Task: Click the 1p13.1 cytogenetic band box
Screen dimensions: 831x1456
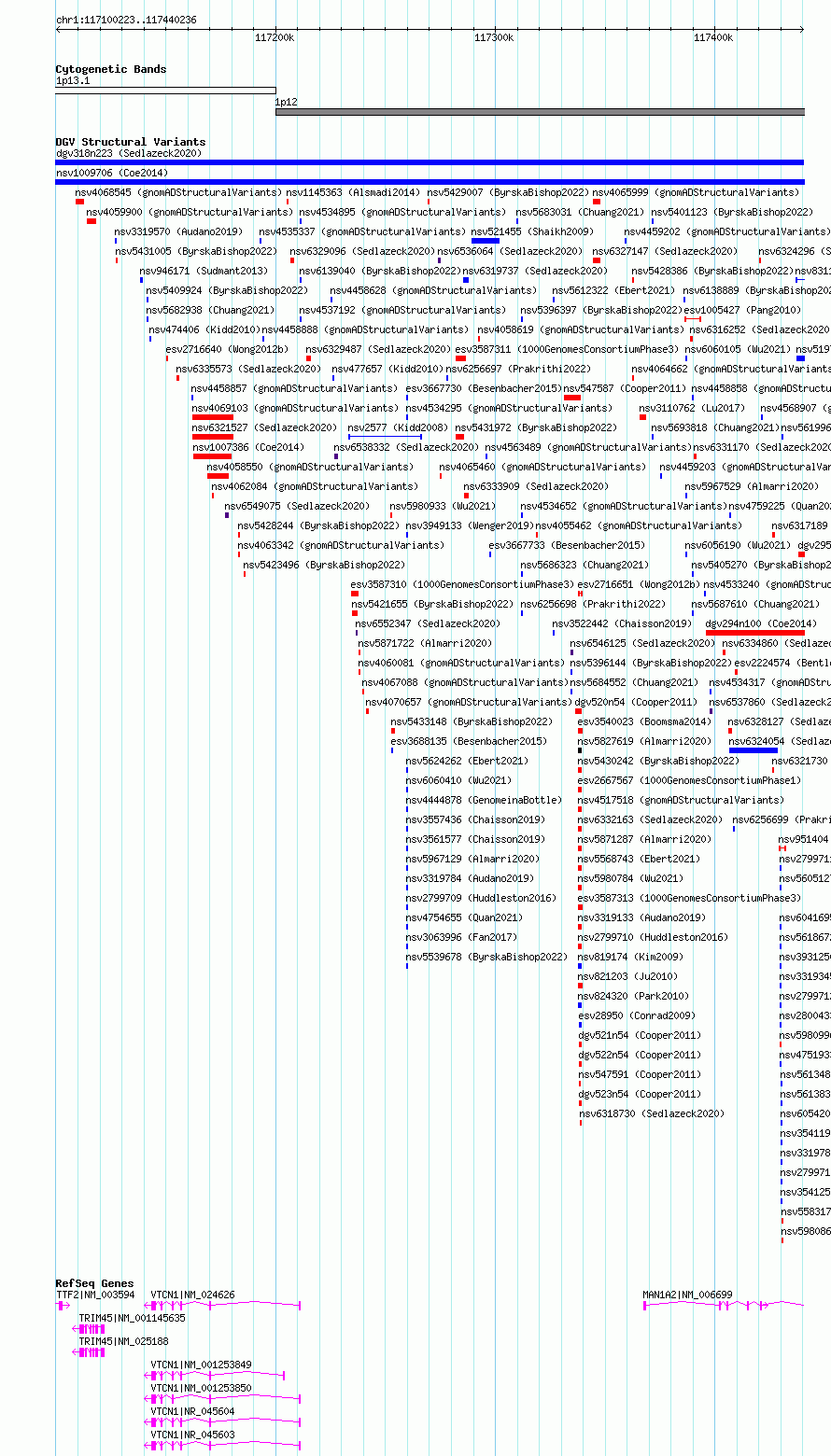Action: click(x=165, y=91)
